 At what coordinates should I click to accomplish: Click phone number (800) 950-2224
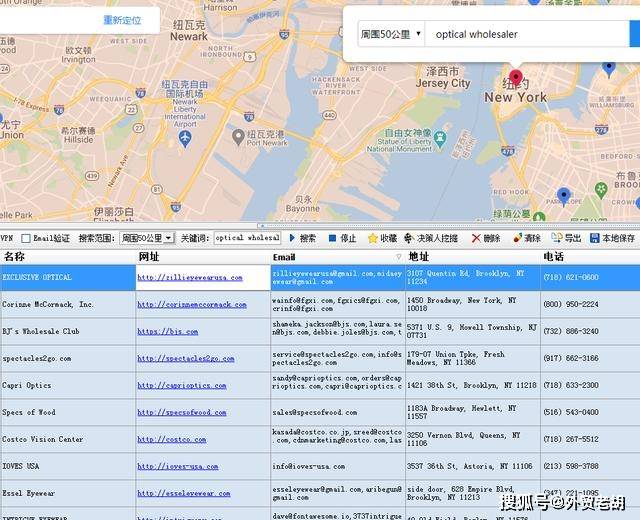571,304
